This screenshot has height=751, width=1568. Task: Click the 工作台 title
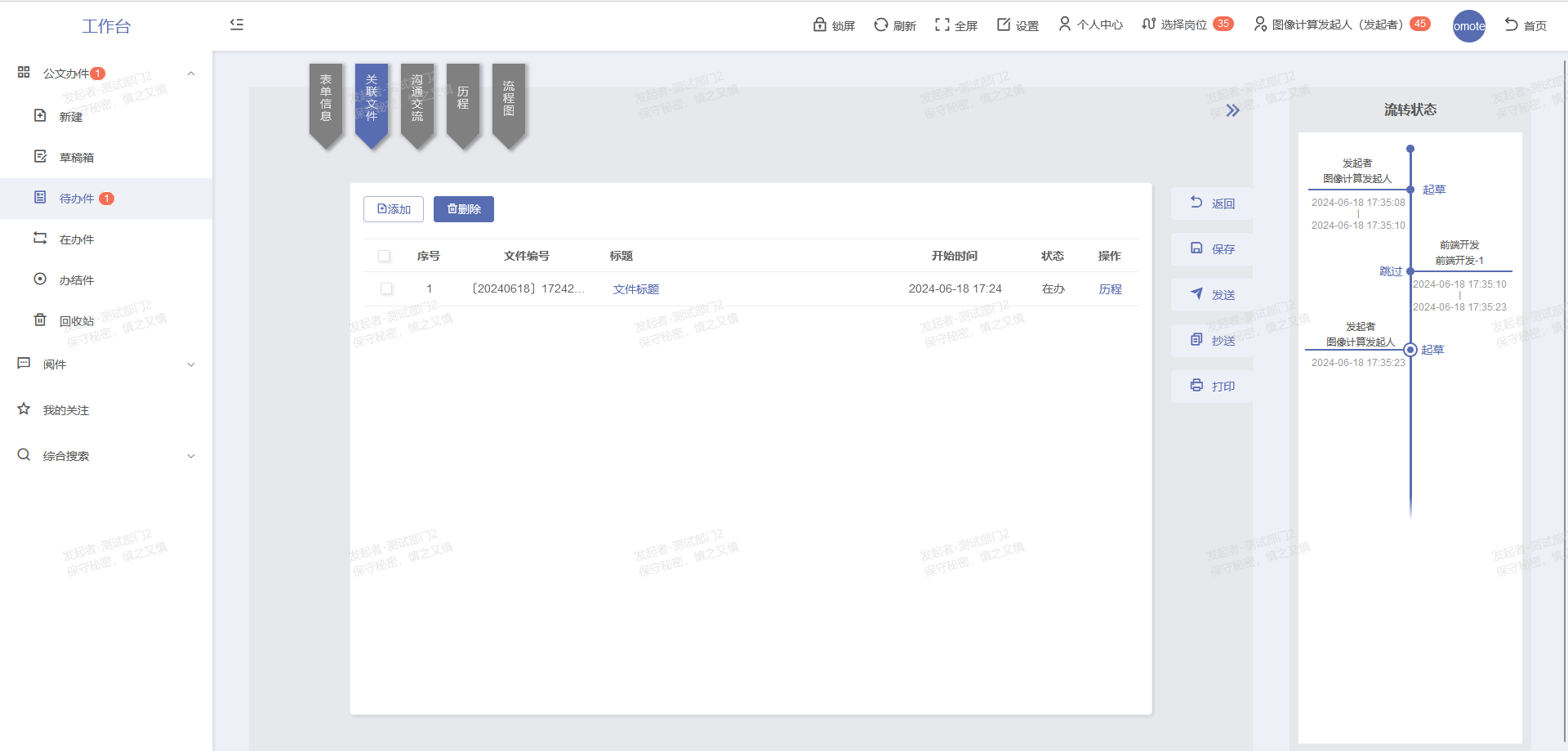106,26
